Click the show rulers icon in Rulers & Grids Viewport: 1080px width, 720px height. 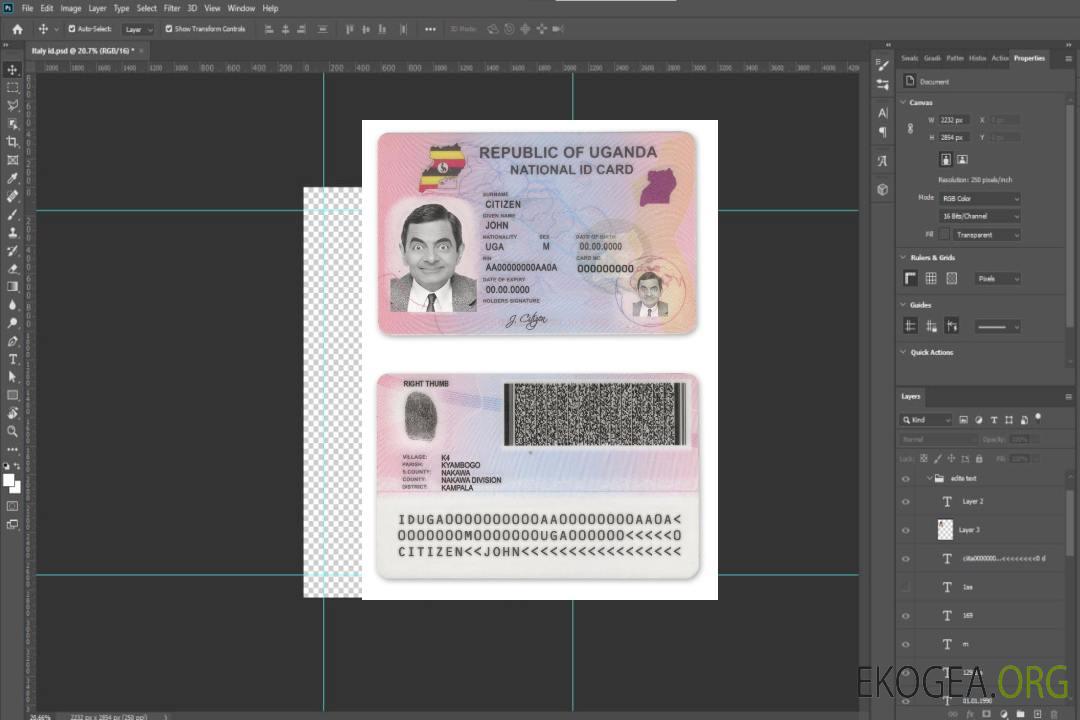[910, 278]
